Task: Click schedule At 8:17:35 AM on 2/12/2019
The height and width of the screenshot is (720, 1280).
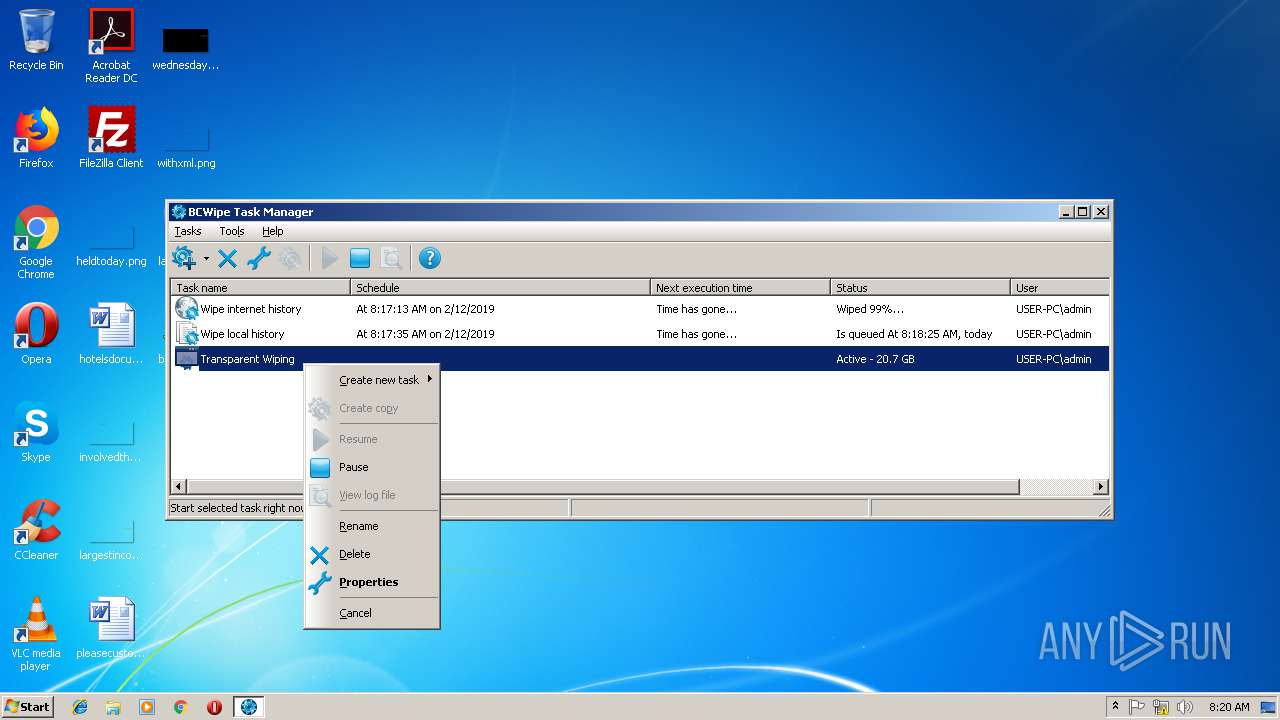Action: coord(425,334)
